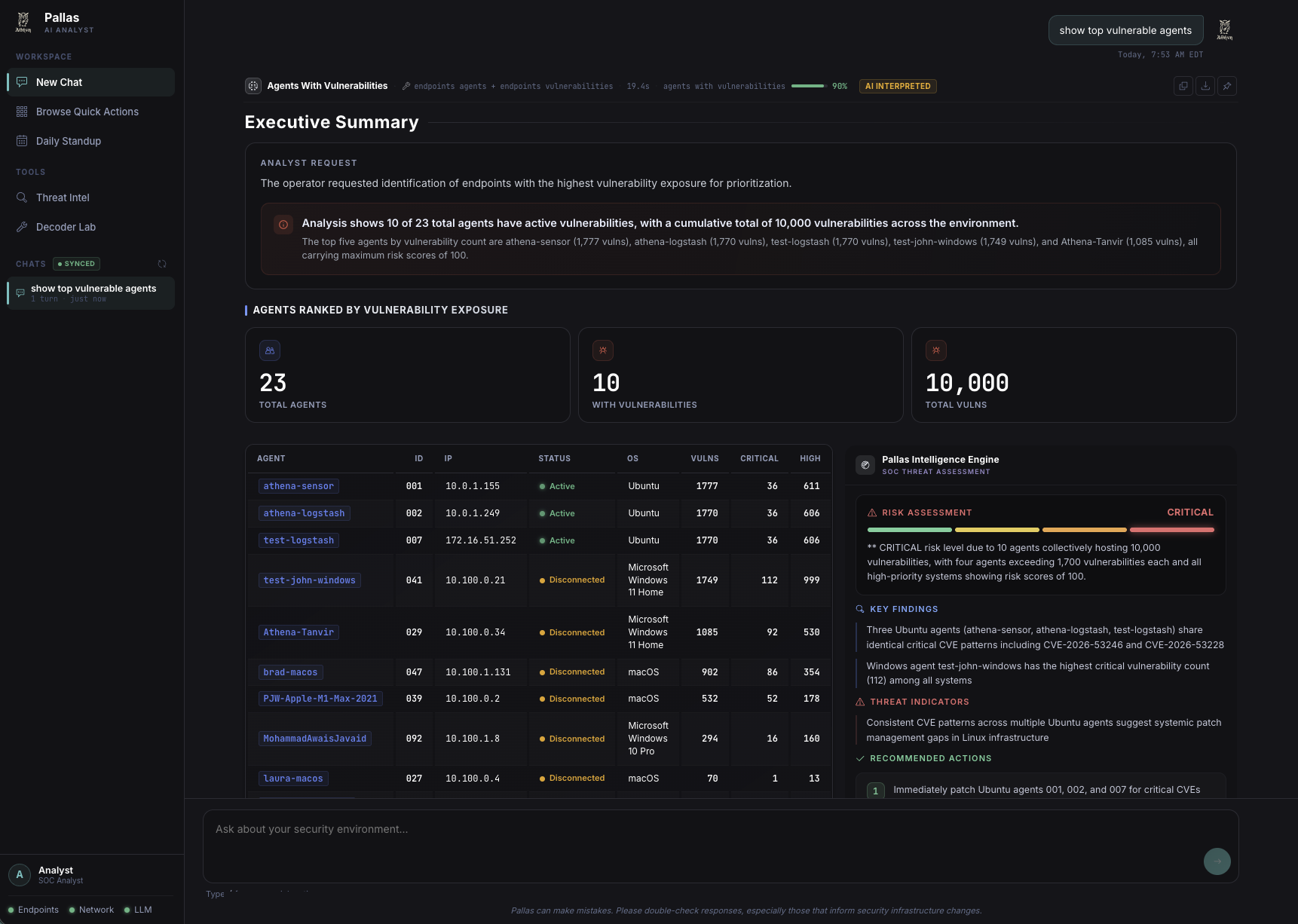The width and height of the screenshot is (1298, 924).
Task: Click the With Vulnerabilities card bug icon
Action: click(x=603, y=350)
